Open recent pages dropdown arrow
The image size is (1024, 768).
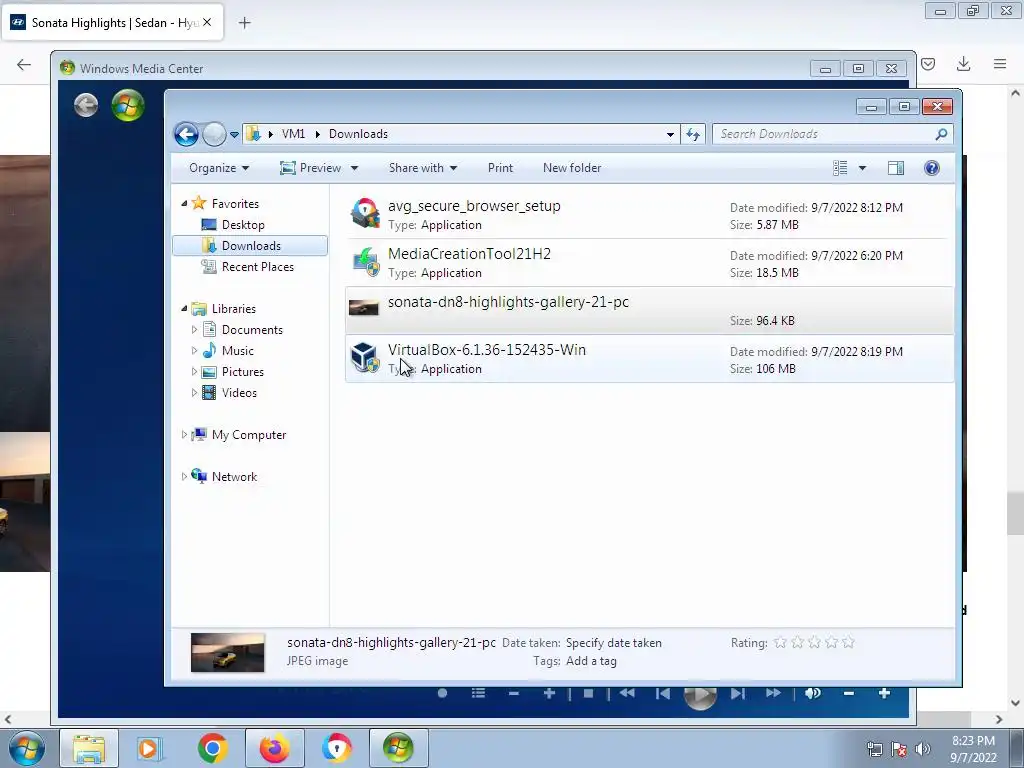[x=234, y=135]
